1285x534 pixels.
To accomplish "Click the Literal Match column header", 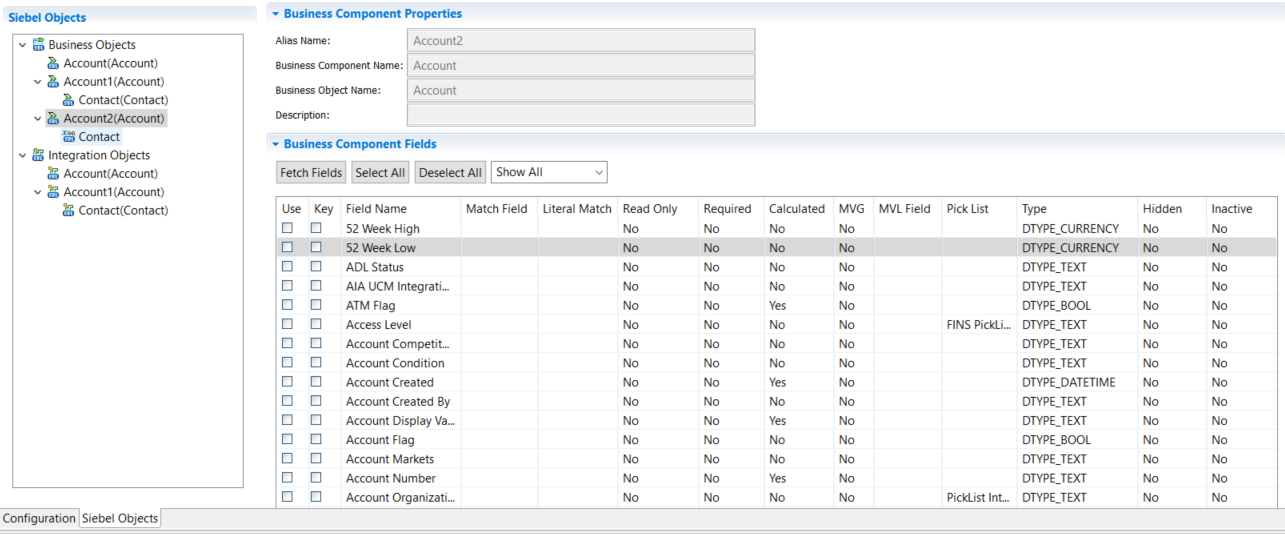I will tap(577, 209).
